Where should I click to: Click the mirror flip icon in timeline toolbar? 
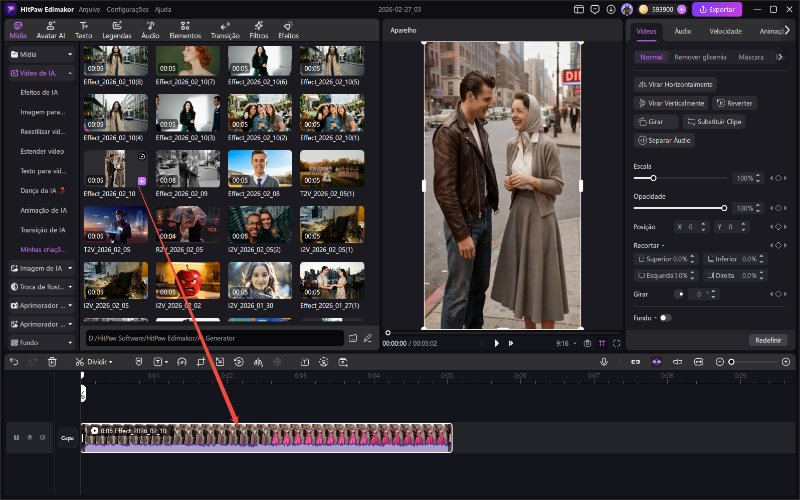click(259, 362)
